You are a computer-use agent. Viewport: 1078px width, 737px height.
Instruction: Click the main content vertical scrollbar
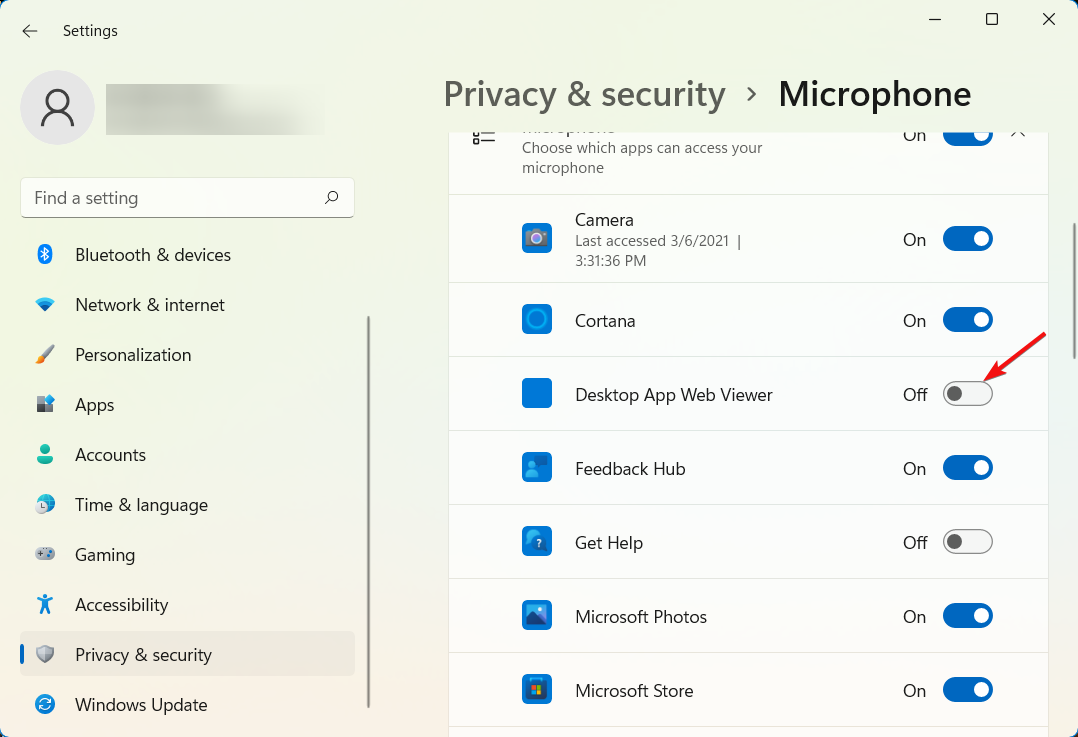(1074, 290)
